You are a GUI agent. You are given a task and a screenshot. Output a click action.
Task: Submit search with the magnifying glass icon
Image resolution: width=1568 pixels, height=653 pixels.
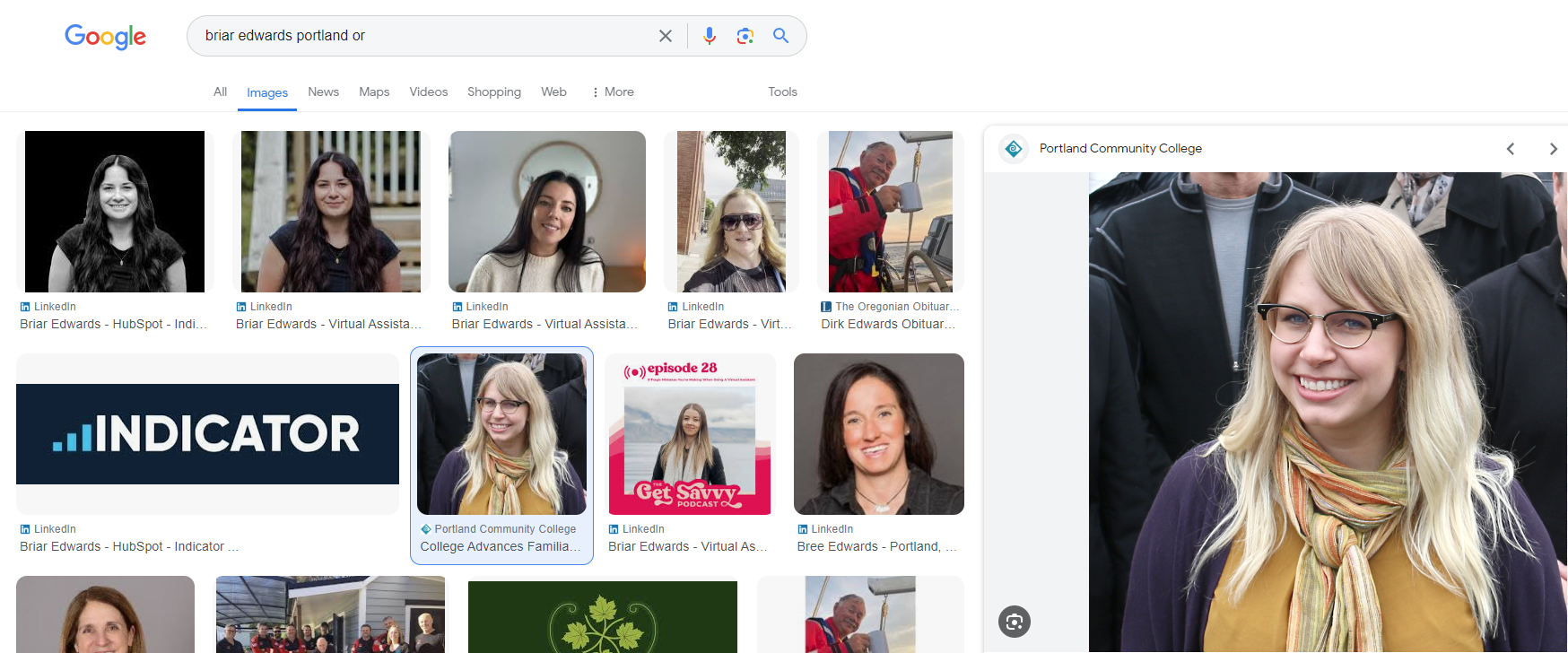point(781,36)
